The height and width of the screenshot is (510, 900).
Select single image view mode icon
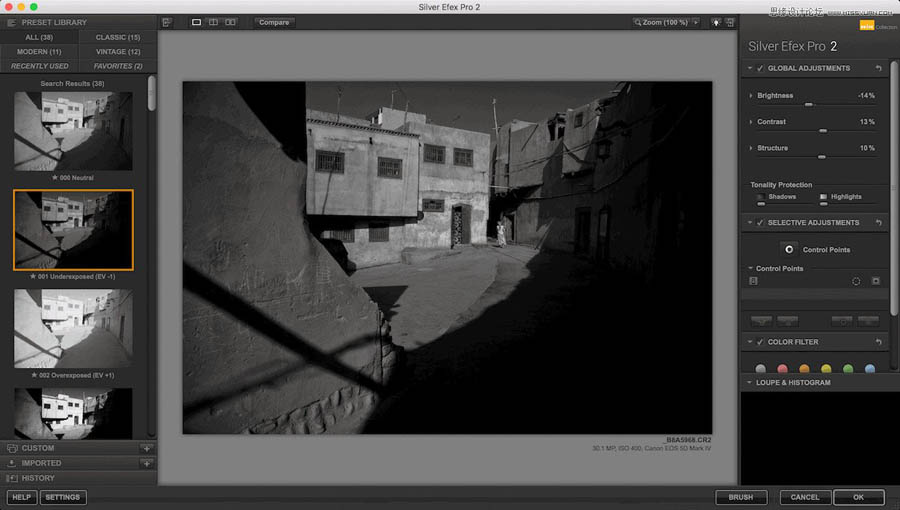[196, 22]
